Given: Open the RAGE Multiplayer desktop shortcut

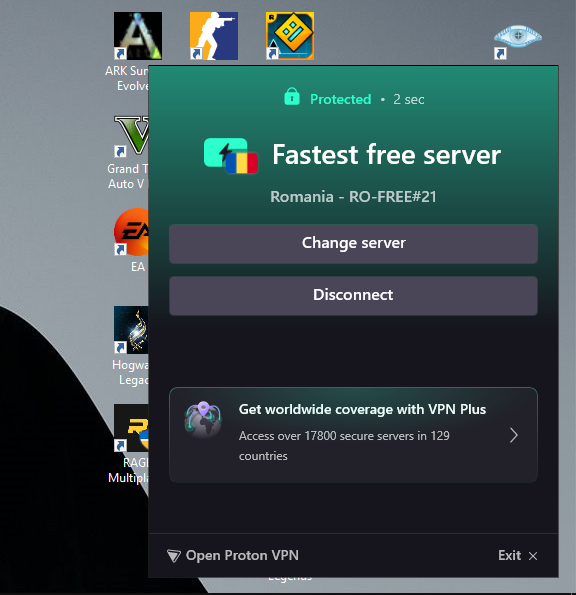Looking at the screenshot, I should tap(131, 428).
